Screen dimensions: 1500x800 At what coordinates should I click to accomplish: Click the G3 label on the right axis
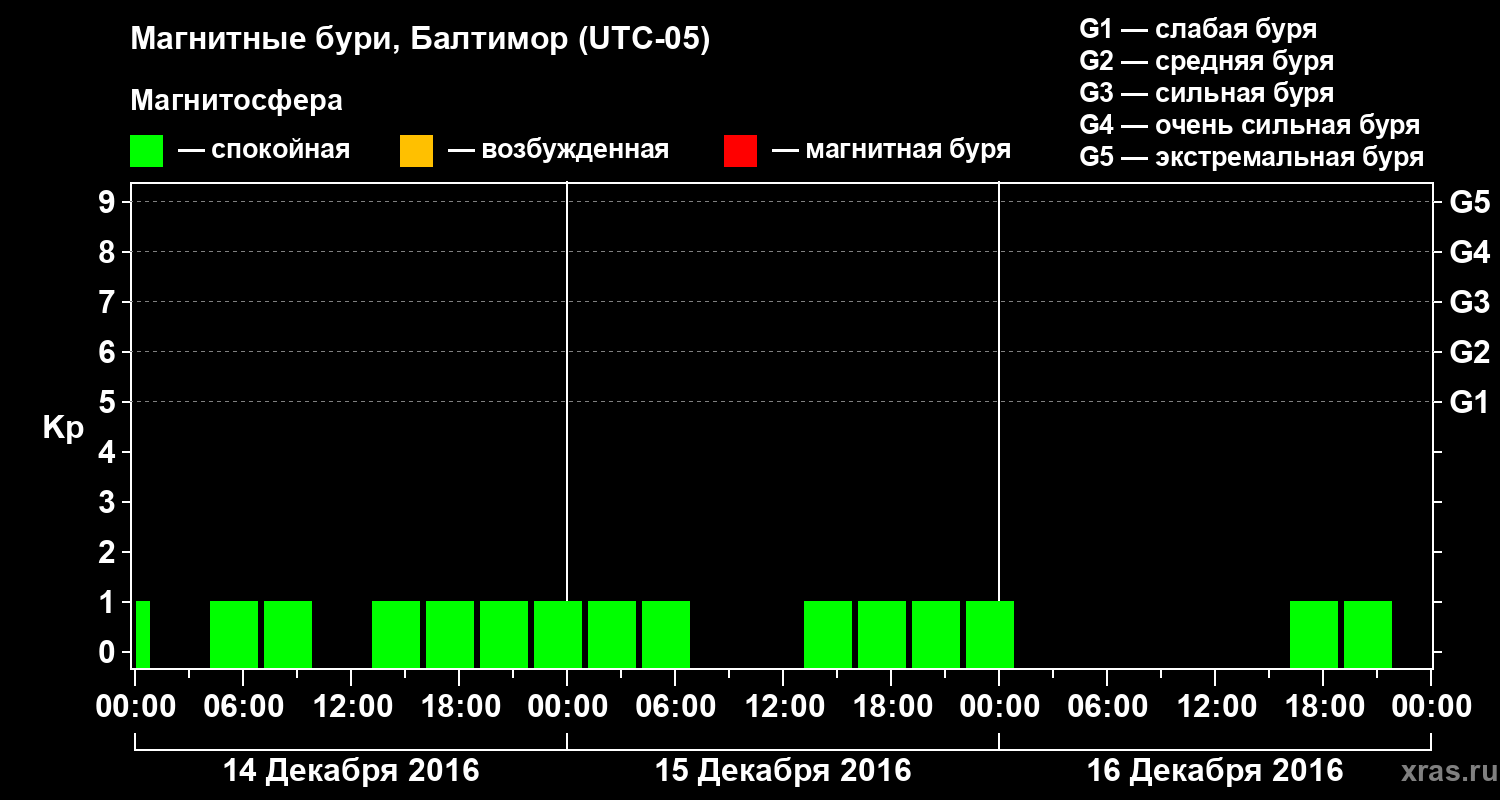pos(1469,302)
